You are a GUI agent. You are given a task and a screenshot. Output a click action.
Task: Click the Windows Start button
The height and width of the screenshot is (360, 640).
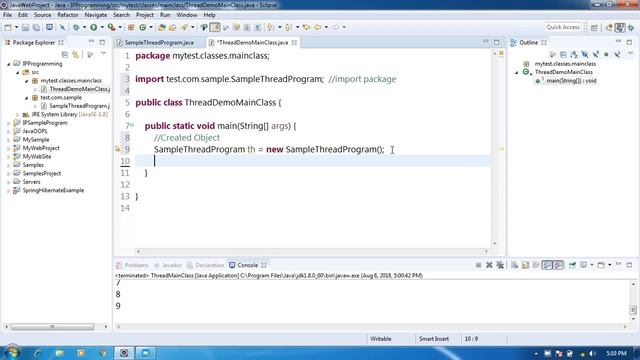(x=12, y=353)
